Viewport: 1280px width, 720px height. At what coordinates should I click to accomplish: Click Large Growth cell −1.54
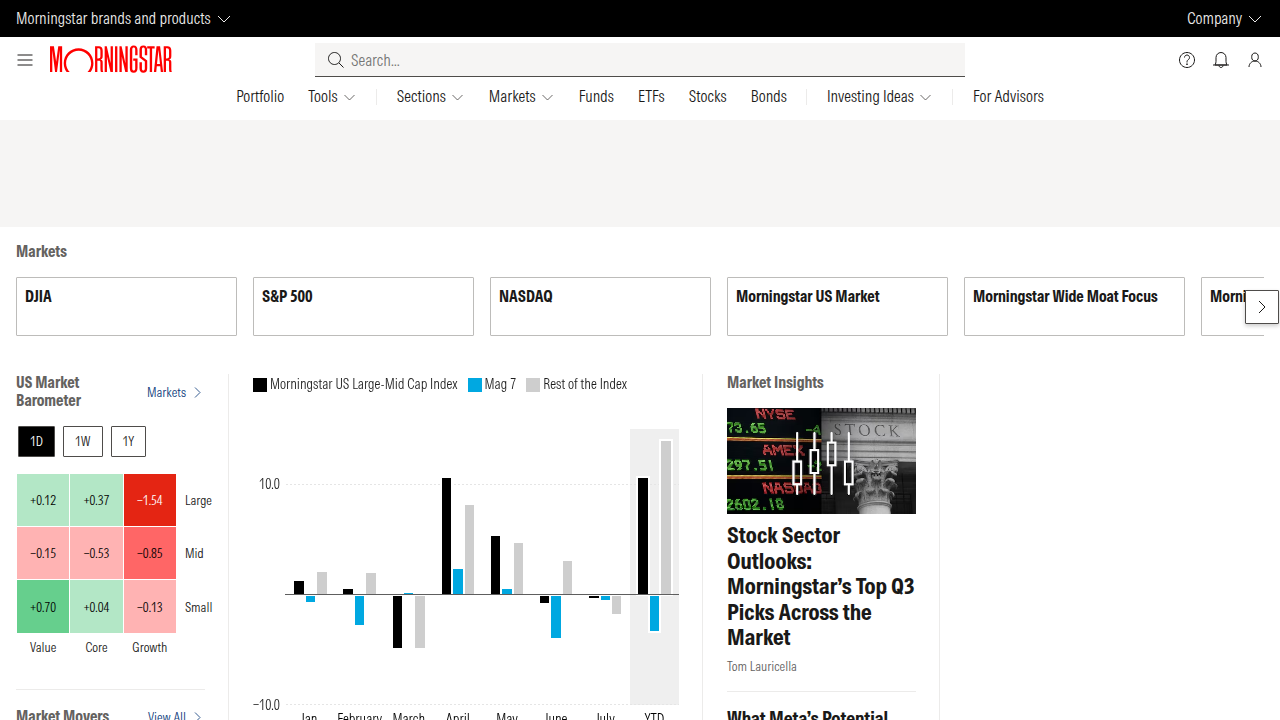click(x=150, y=500)
